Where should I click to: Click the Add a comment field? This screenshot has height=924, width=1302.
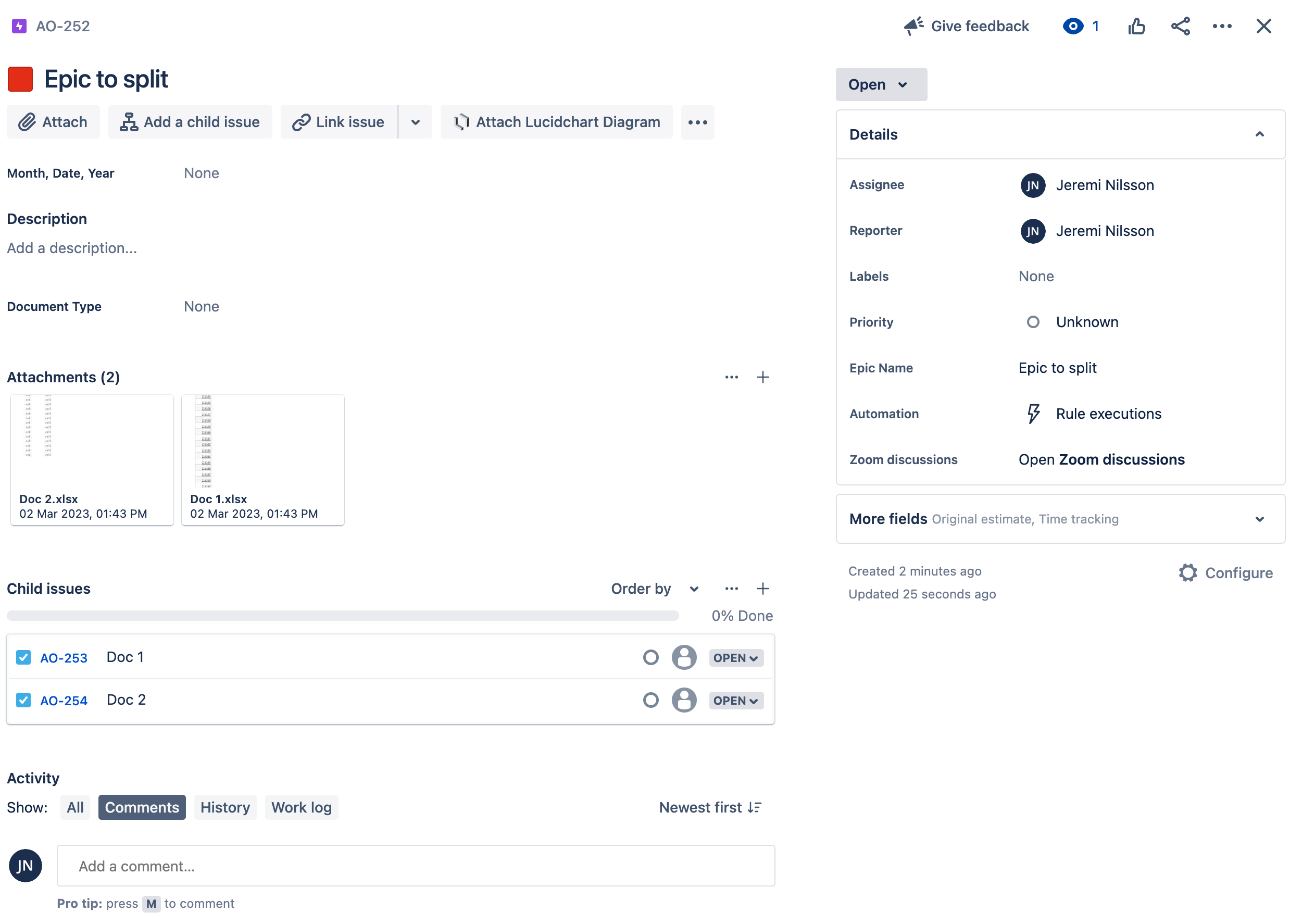click(415, 865)
